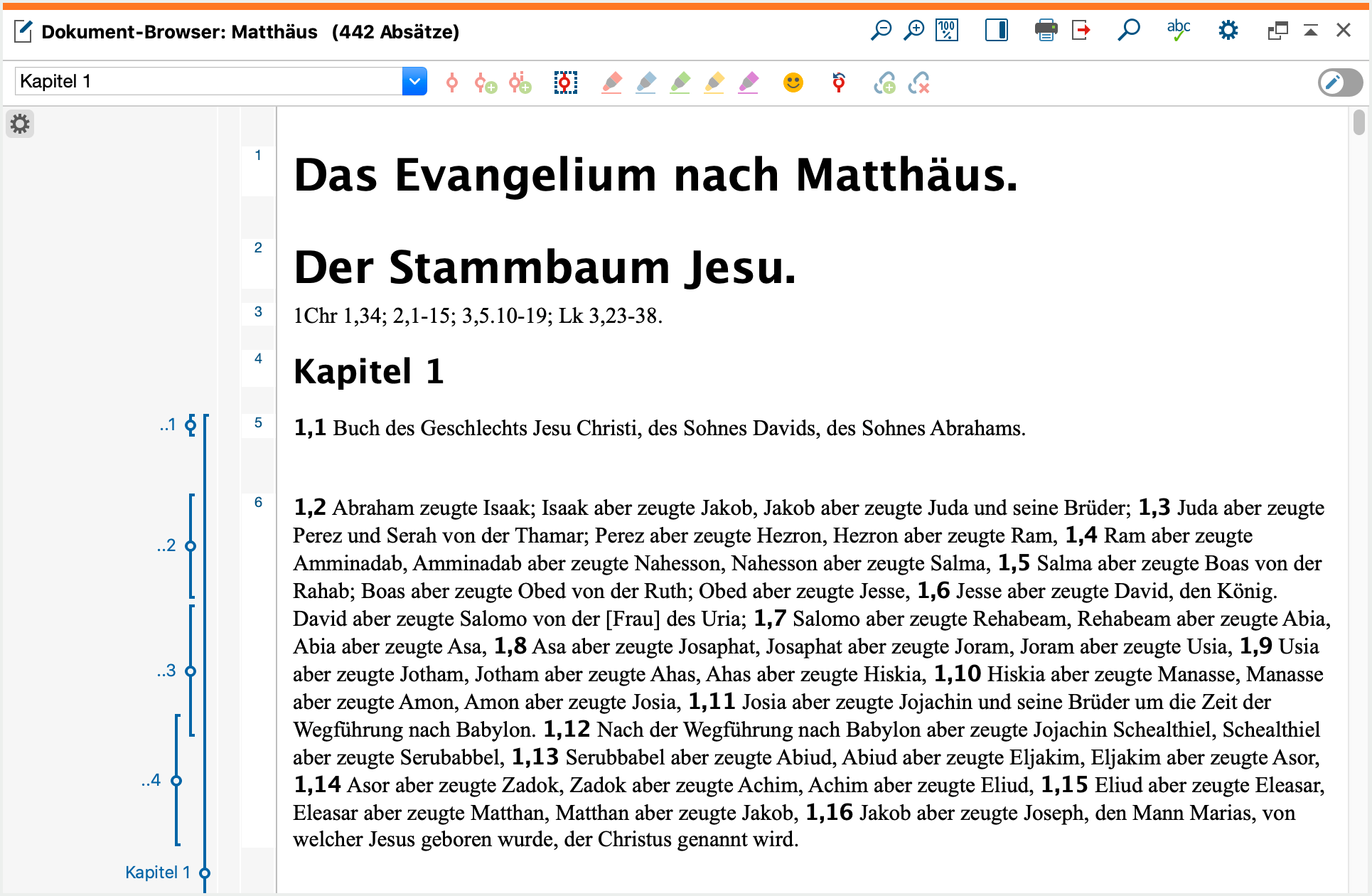Select the green highlighter

680,83
